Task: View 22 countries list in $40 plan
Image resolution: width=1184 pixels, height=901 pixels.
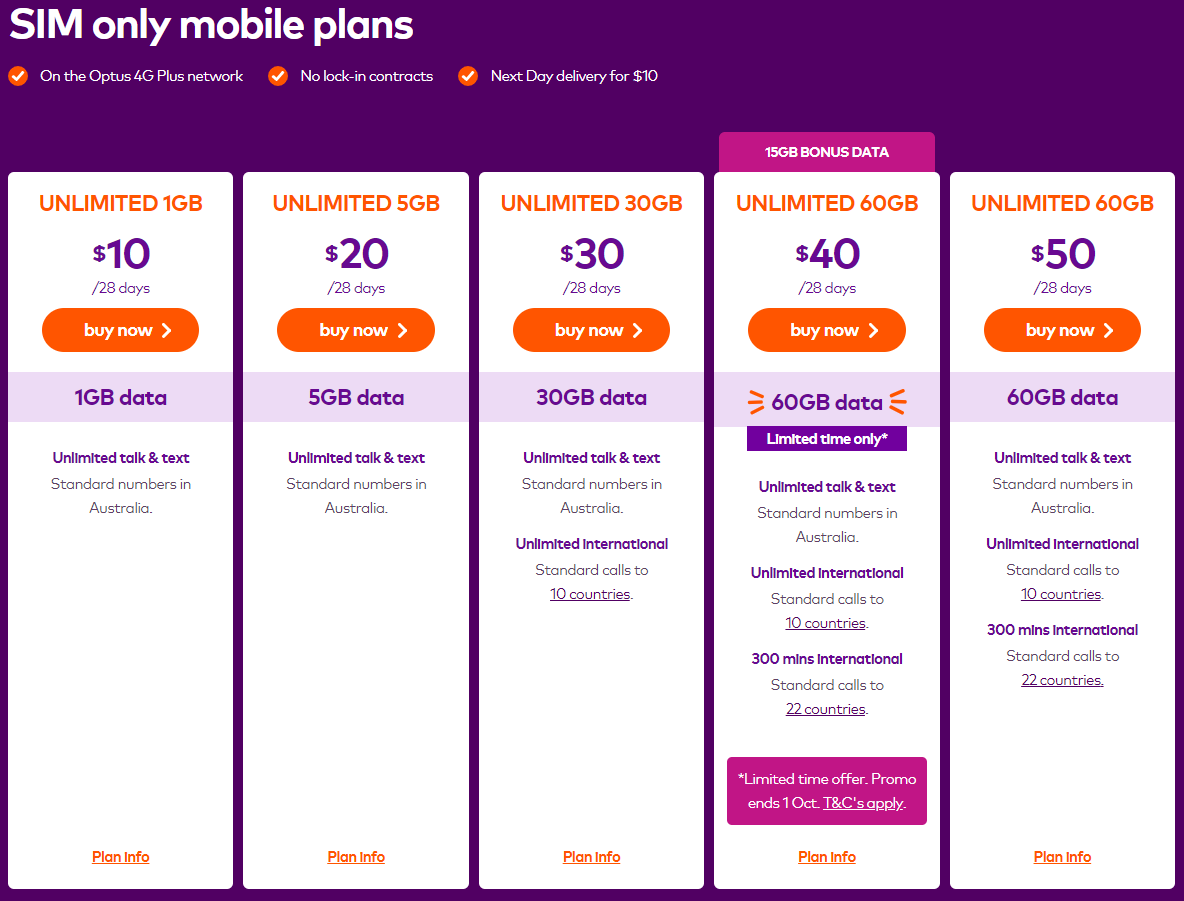Action: click(825, 709)
